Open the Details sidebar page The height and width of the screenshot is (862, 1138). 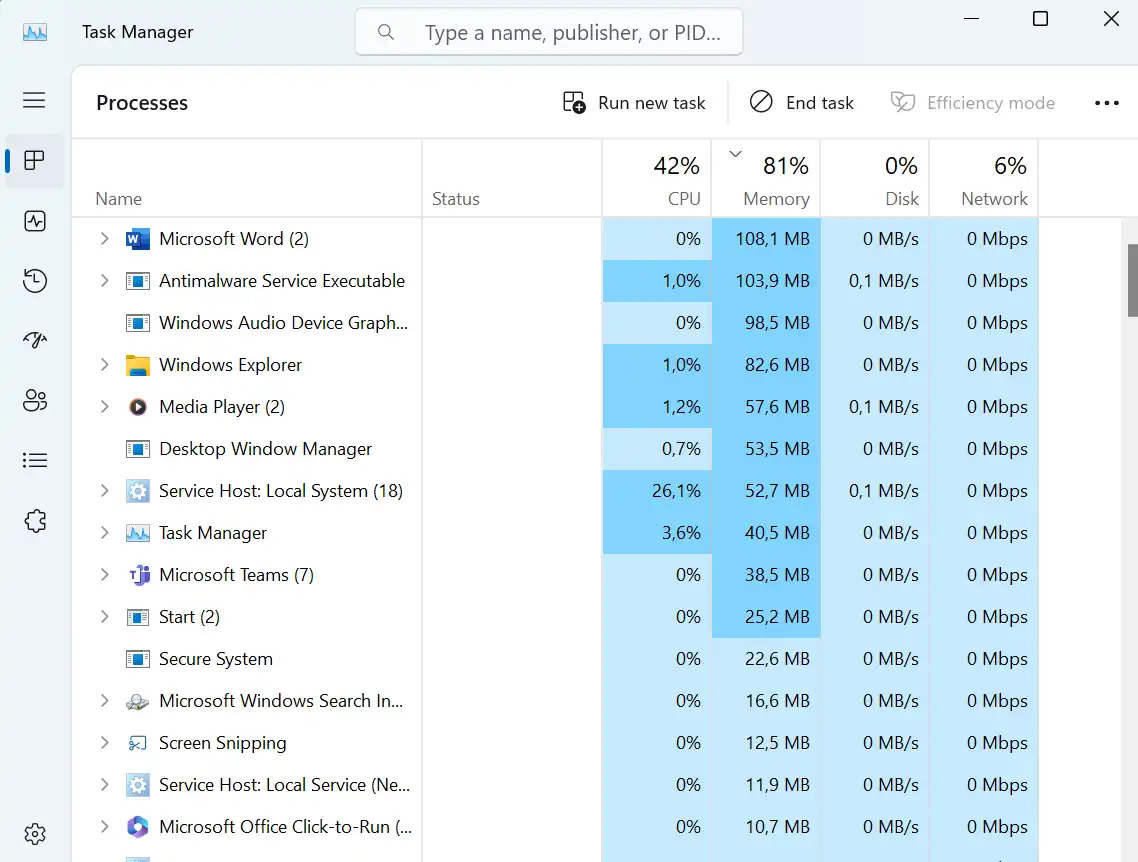(34, 460)
